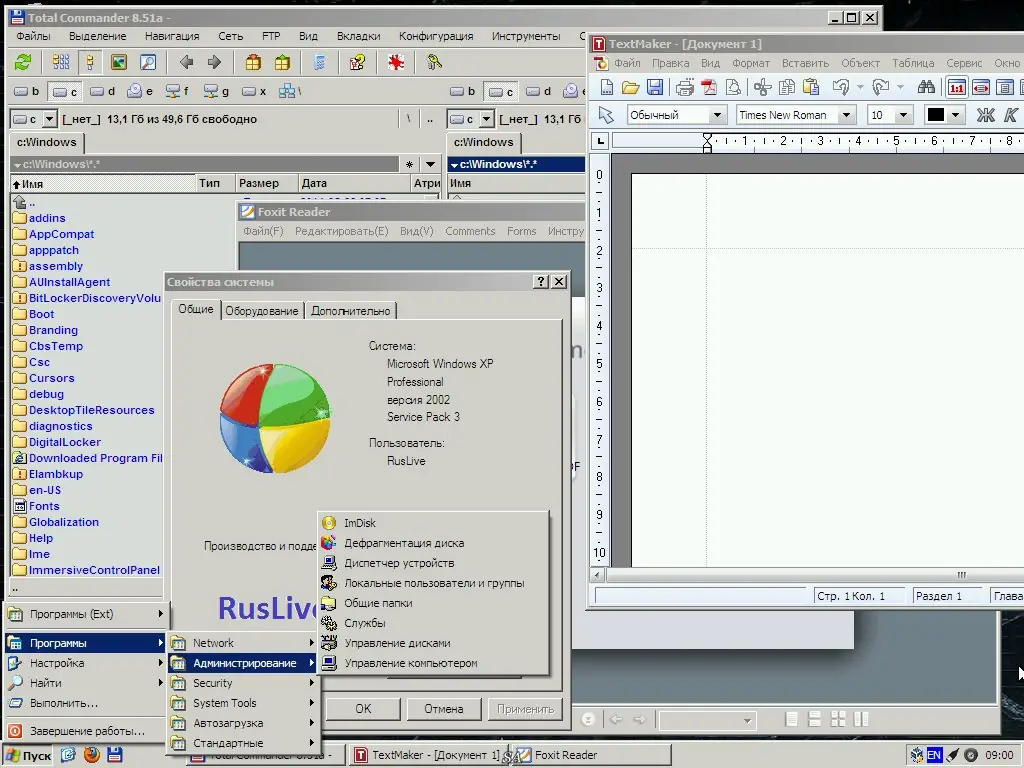This screenshot has height=768, width=1024.
Task: Launch Firefox from quick launch bar
Action: click(92, 755)
